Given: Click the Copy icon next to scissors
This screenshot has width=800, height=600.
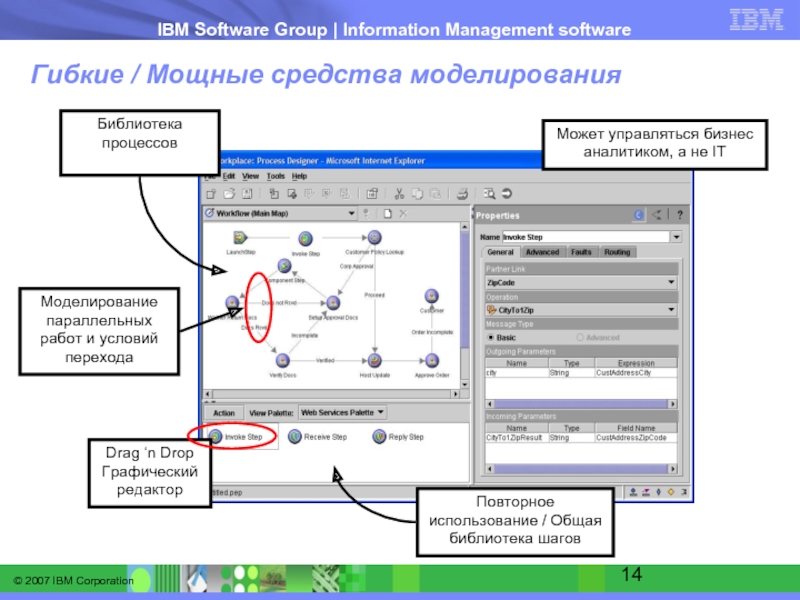Looking at the screenshot, I should [417, 194].
